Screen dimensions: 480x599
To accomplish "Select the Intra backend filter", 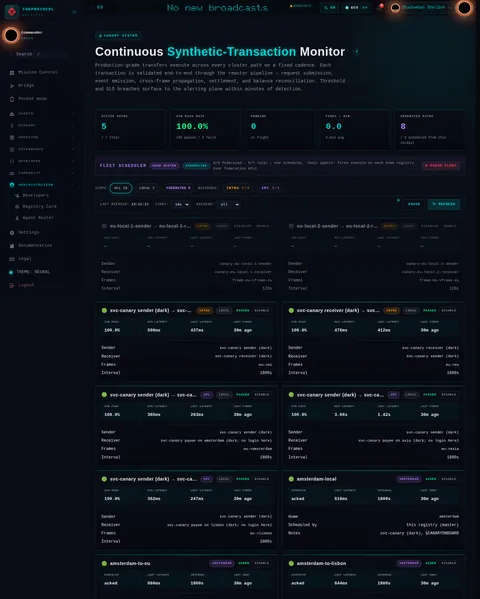I will 238,188.
